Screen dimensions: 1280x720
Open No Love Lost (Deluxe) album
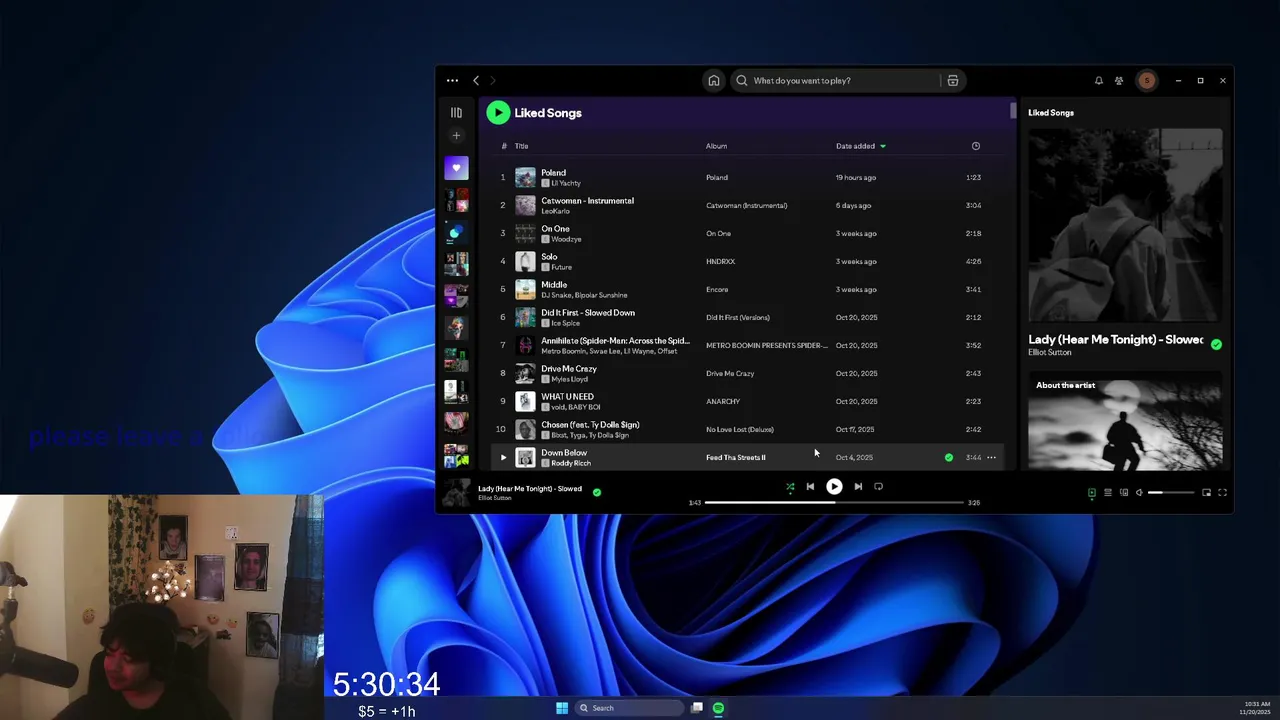[740, 429]
